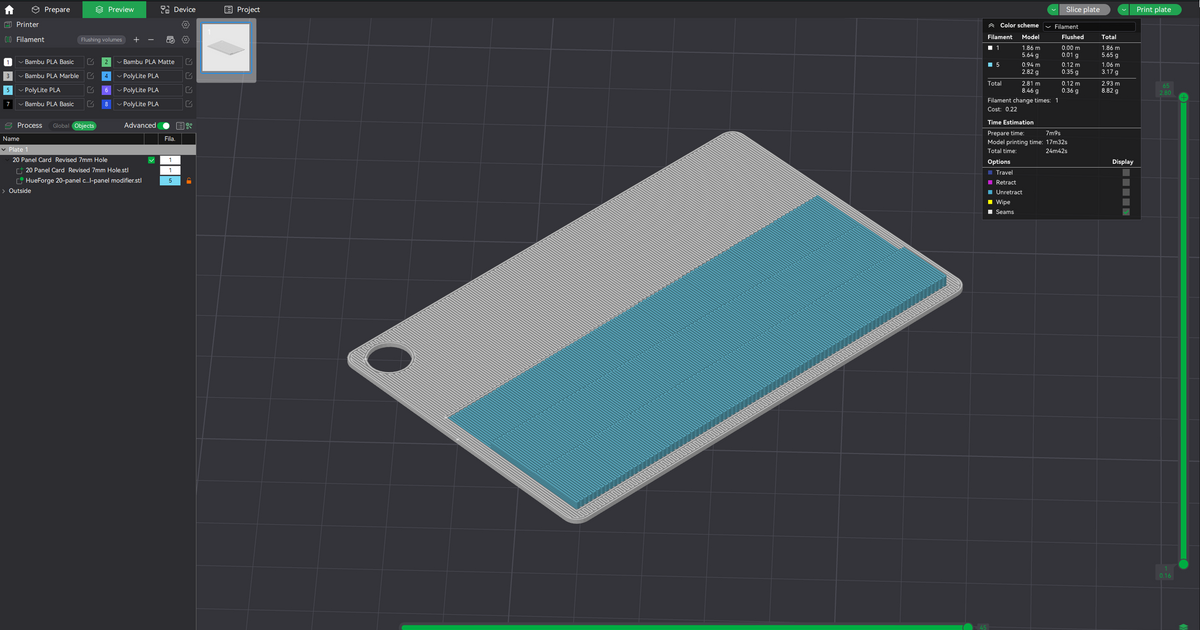Image resolution: width=1200 pixels, height=630 pixels.
Task: Edit Bambu PLA Marble filament settings
Action: click(91, 76)
